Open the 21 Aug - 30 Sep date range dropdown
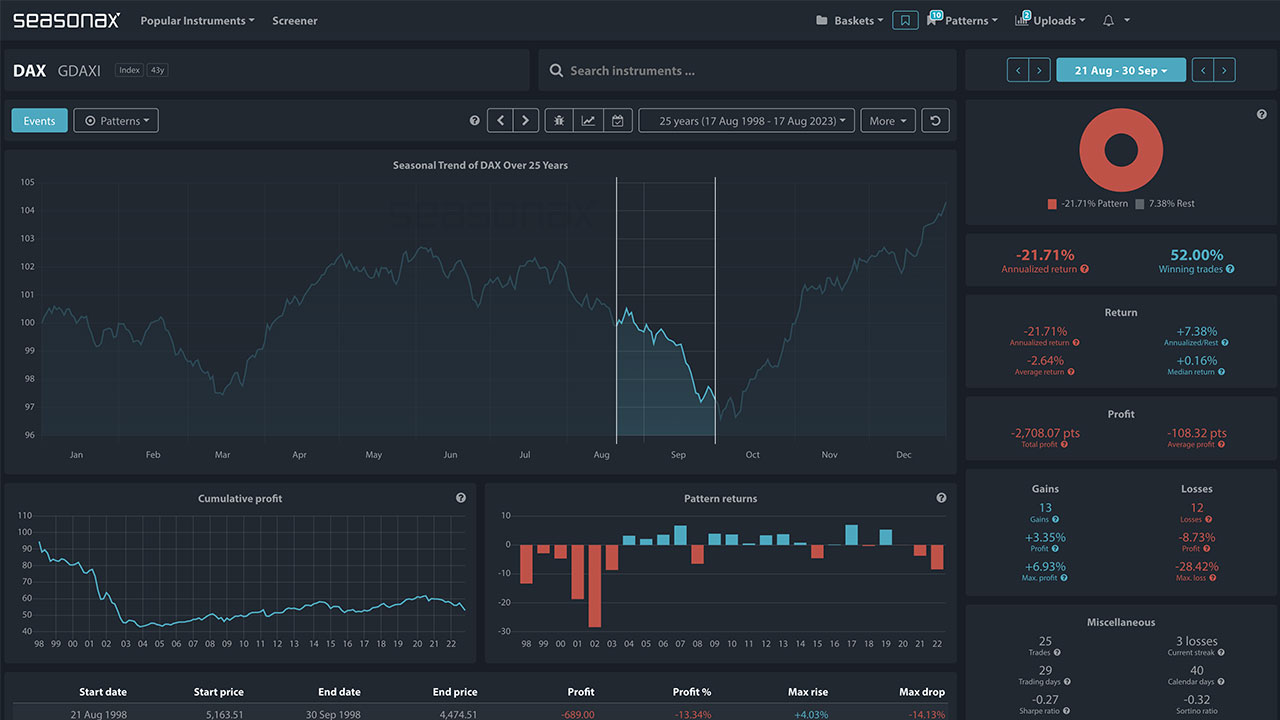The image size is (1280, 720). pyautogui.click(x=1121, y=70)
